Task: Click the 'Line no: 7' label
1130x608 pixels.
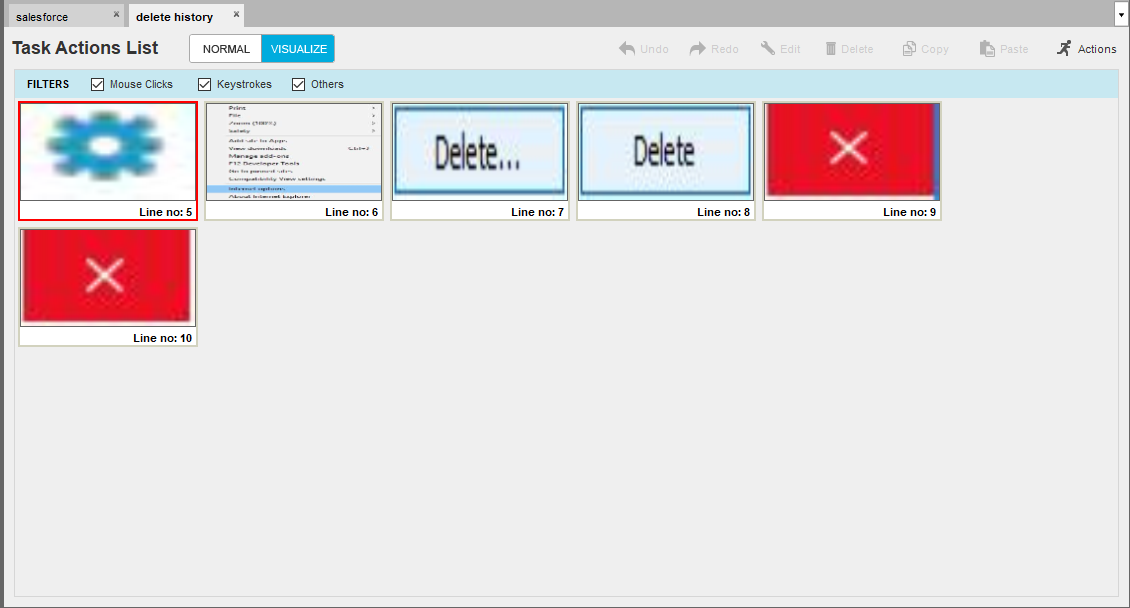Action: pyautogui.click(x=538, y=212)
